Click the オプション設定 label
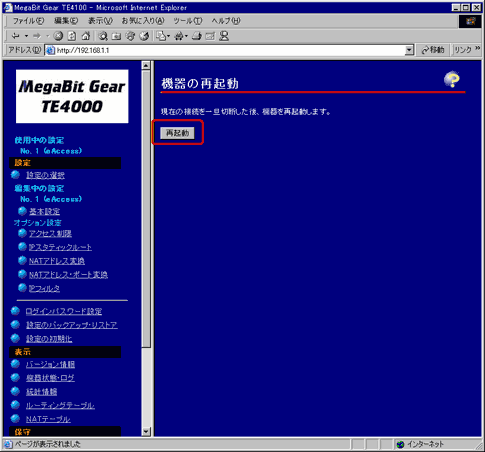This screenshot has height=452, width=485. pos(38,223)
